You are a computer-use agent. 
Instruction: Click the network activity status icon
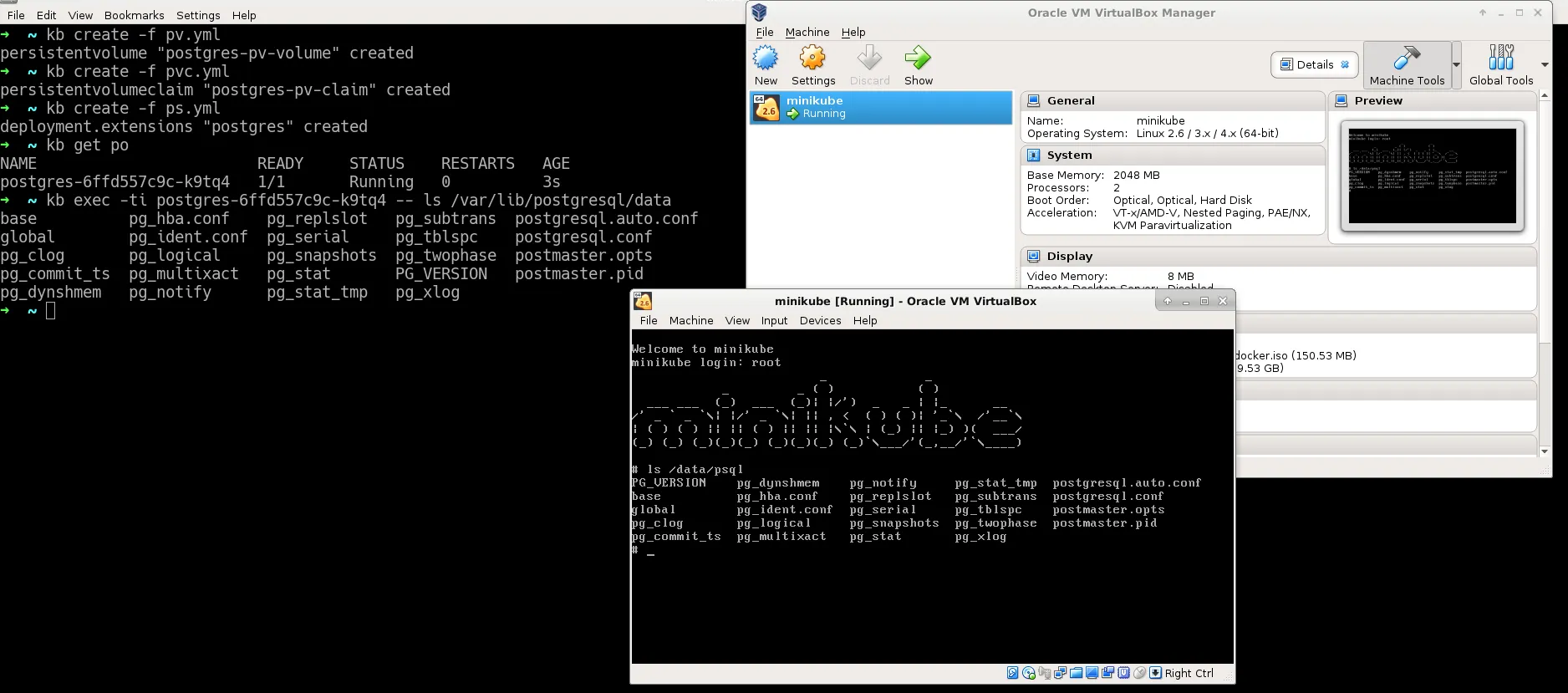click(1061, 674)
